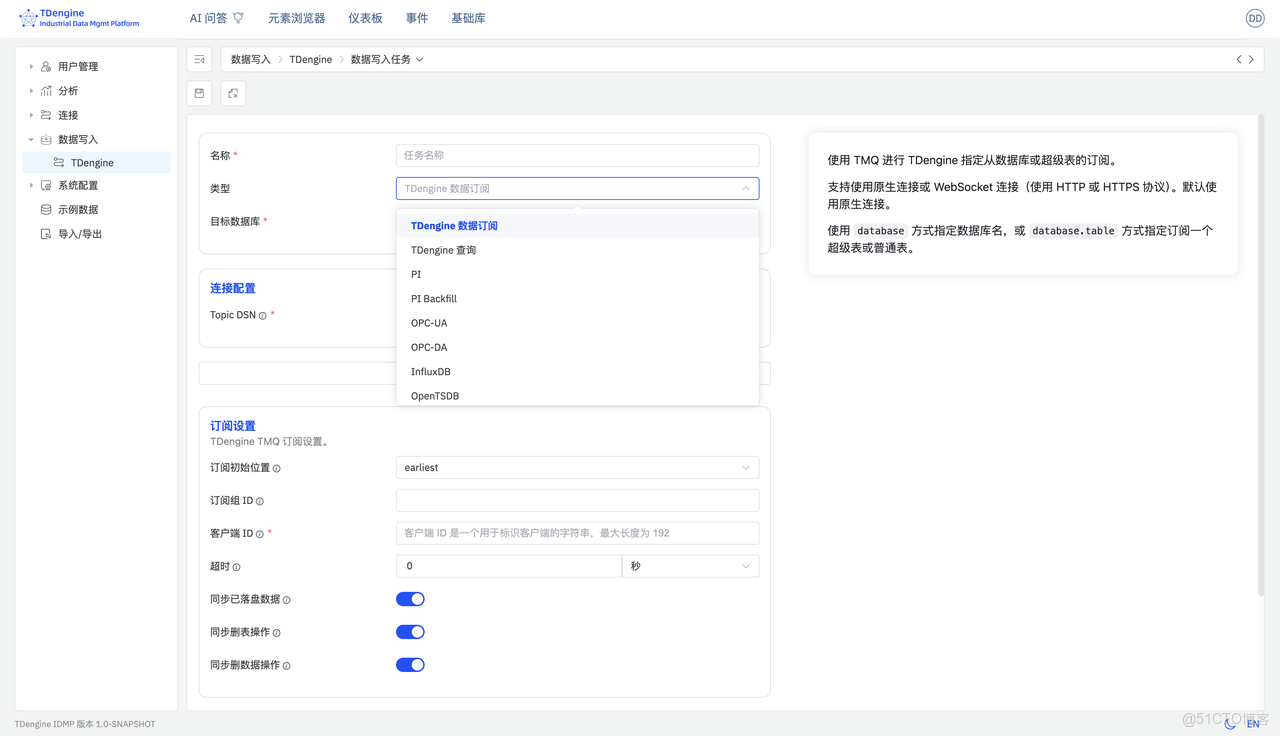Select TDengine 数据订阅 option
The height and width of the screenshot is (736, 1280).
point(577,226)
